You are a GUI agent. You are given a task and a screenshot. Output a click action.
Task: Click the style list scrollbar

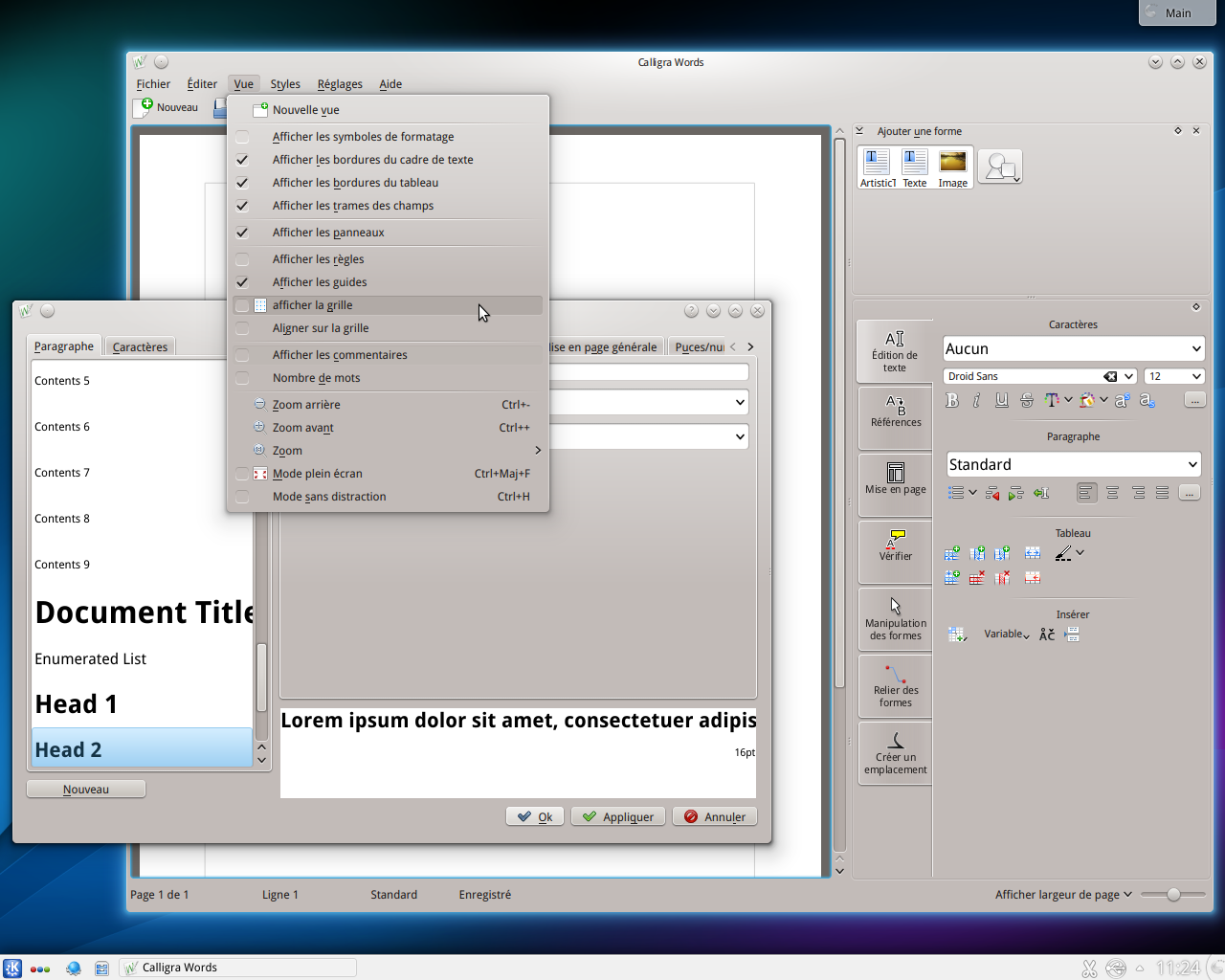pos(262,678)
